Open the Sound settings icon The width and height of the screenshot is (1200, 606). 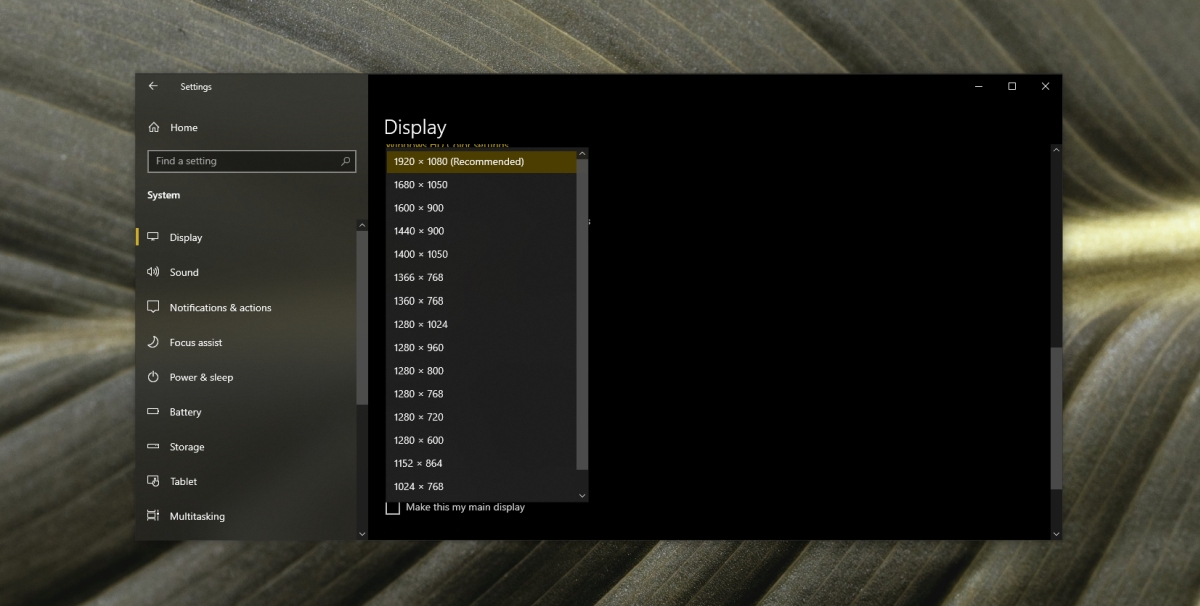point(153,272)
